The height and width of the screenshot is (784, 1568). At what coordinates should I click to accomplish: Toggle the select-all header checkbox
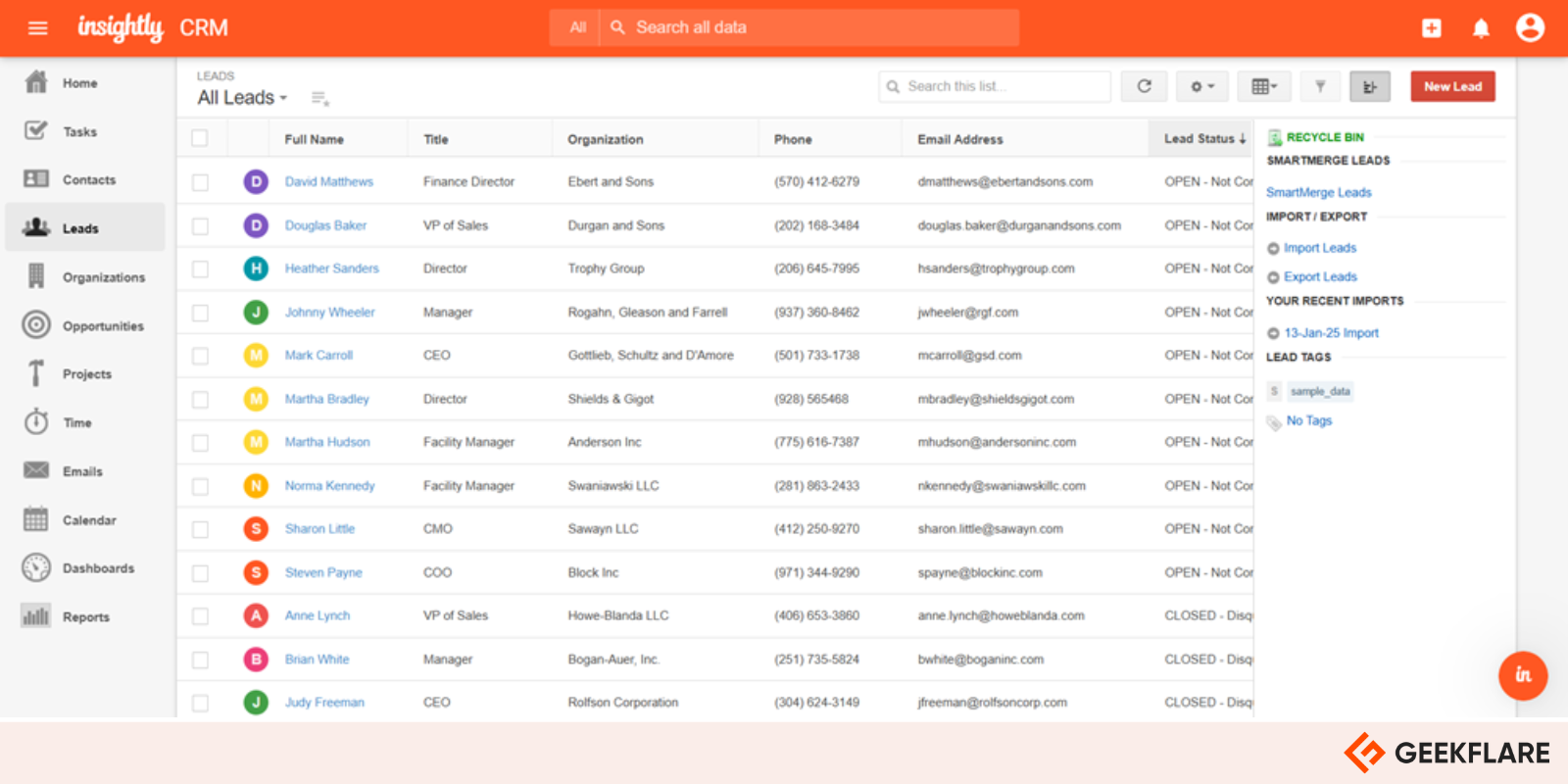pos(200,139)
